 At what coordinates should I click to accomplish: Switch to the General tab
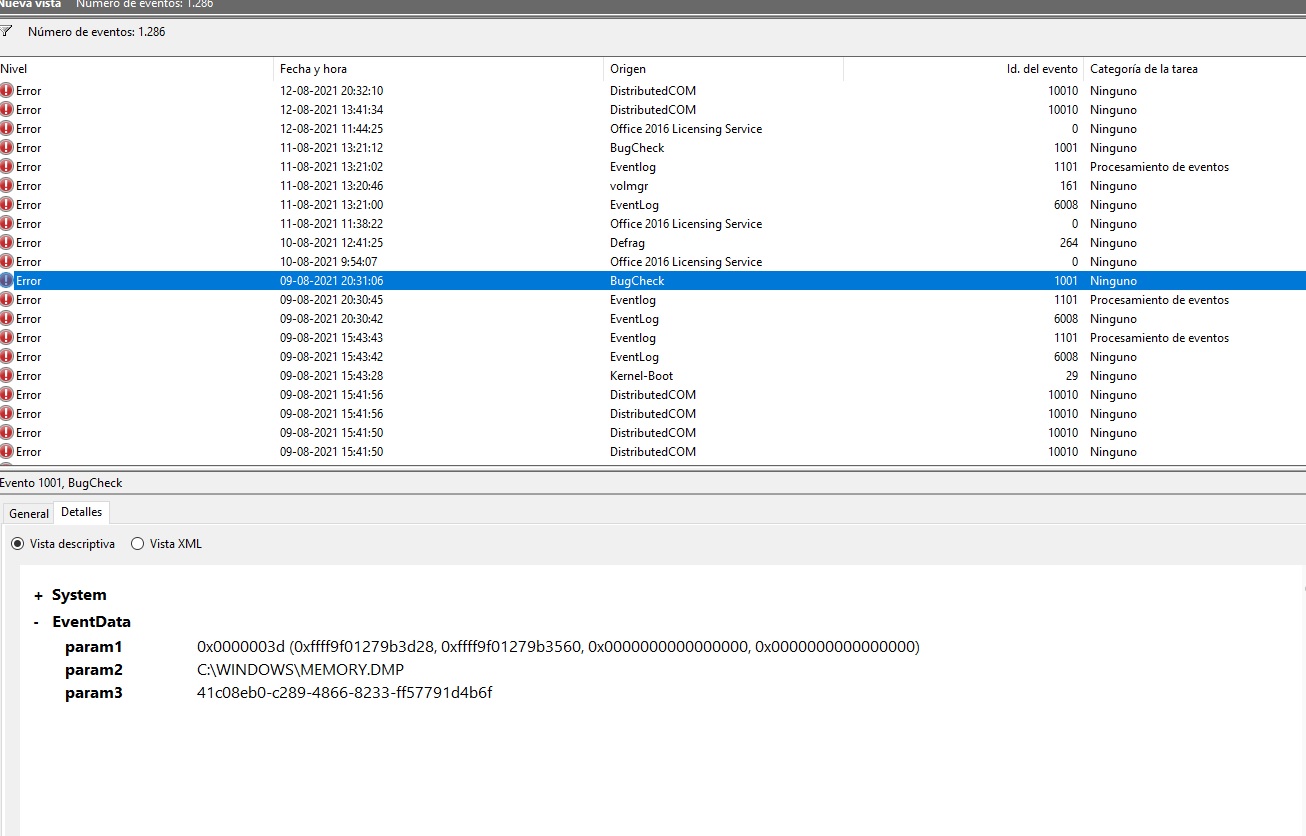tap(29, 513)
